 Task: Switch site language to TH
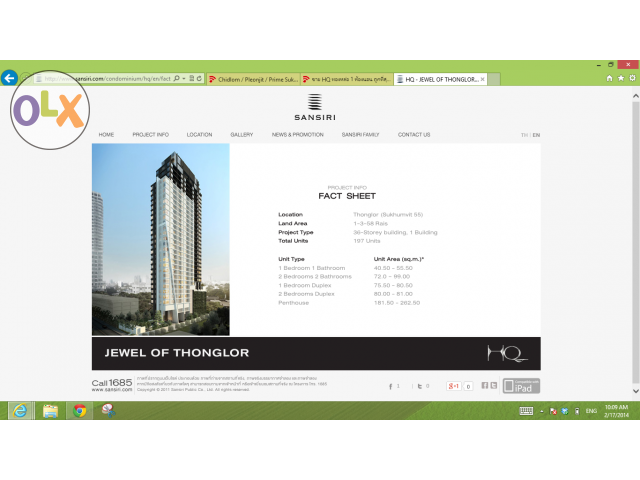point(523,134)
